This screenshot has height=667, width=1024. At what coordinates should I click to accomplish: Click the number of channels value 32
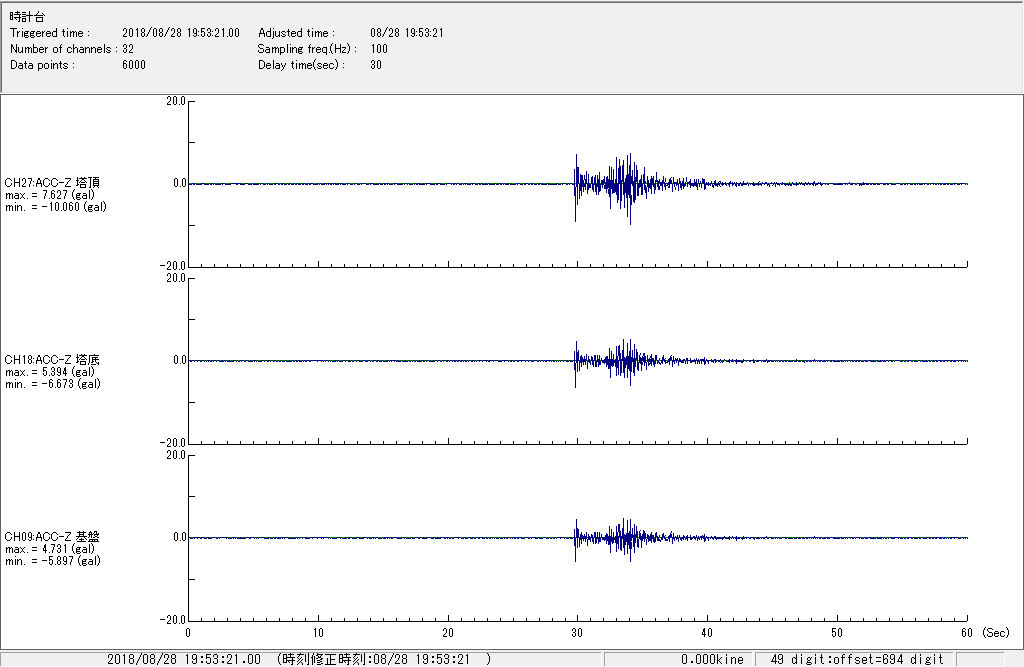(128, 49)
